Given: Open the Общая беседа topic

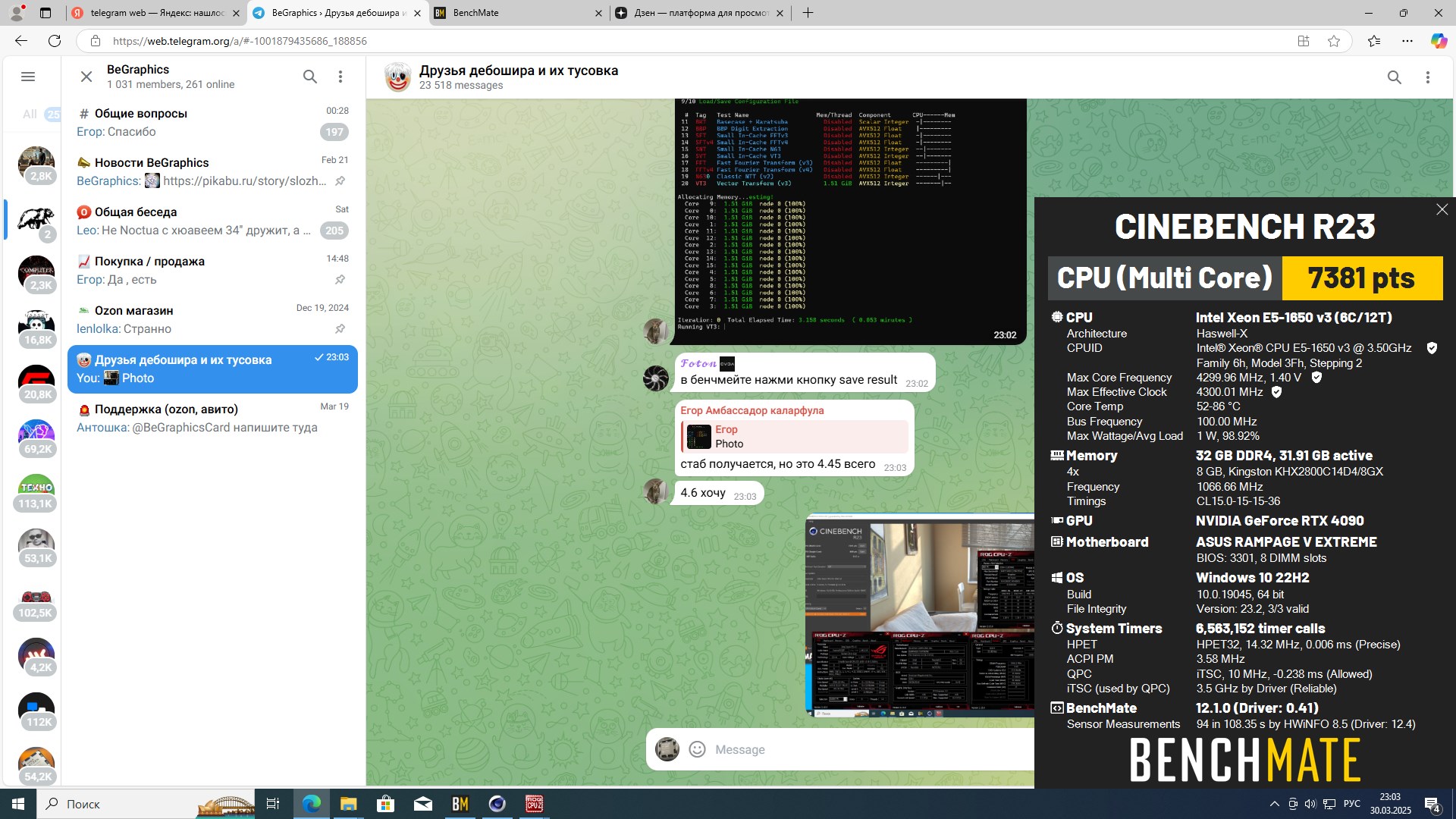Looking at the screenshot, I should pos(212,221).
